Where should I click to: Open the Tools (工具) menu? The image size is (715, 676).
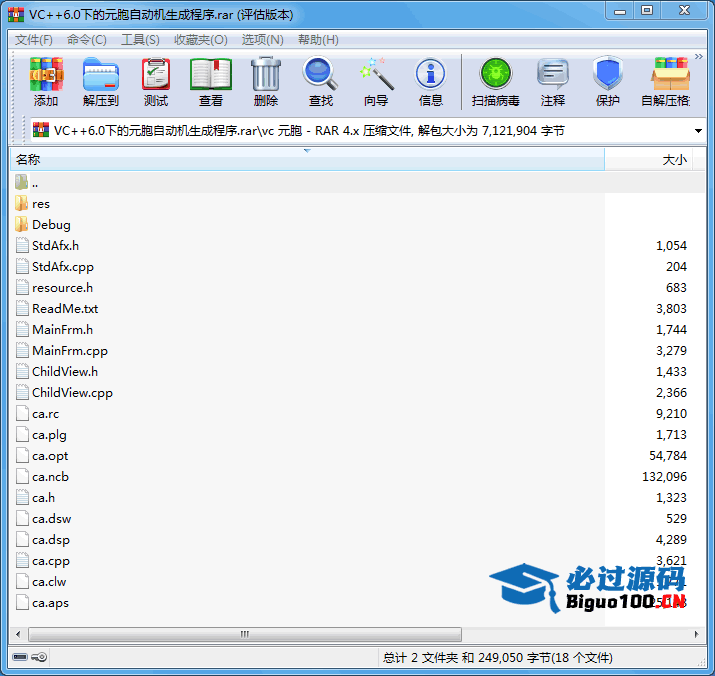(x=140, y=40)
